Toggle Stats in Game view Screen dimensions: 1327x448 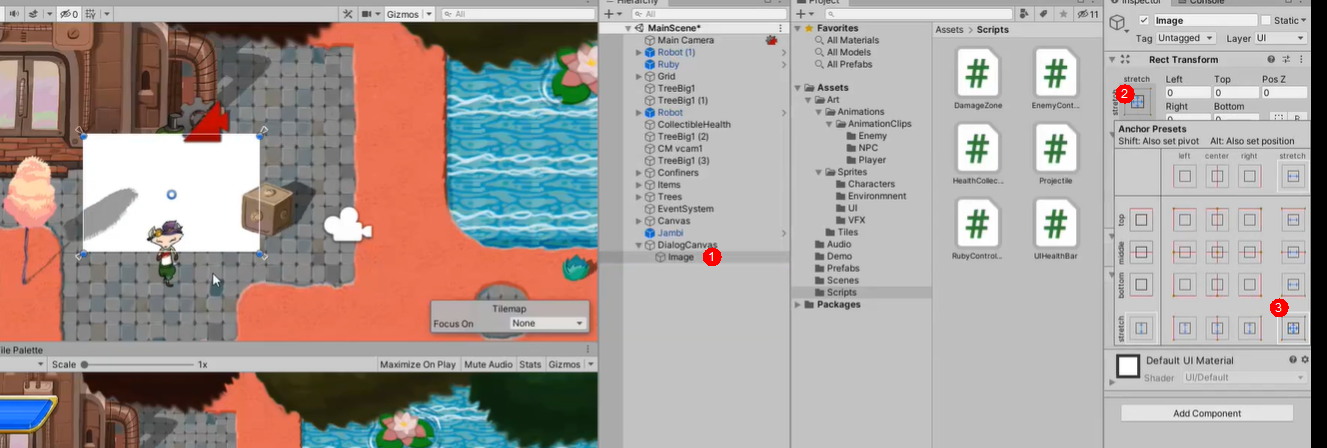click(x=531, y=364)
